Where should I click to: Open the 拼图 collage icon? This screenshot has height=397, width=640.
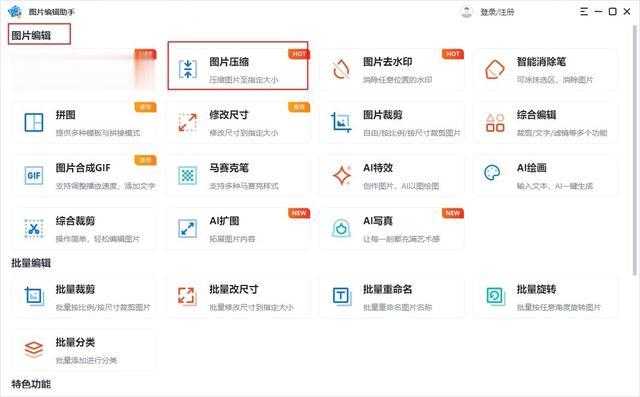(x=34, y=122)
